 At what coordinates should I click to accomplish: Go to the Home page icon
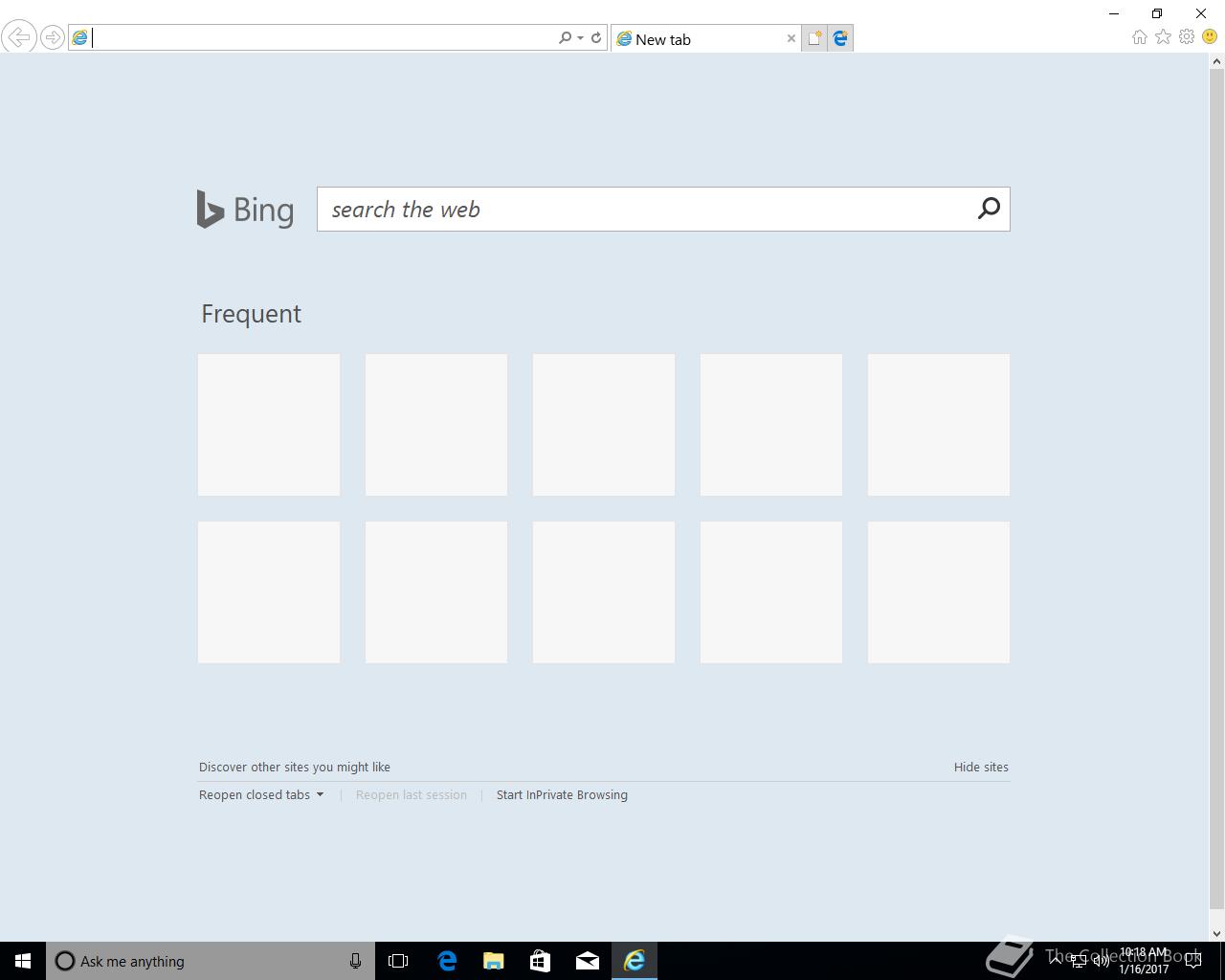[1139, 36]
